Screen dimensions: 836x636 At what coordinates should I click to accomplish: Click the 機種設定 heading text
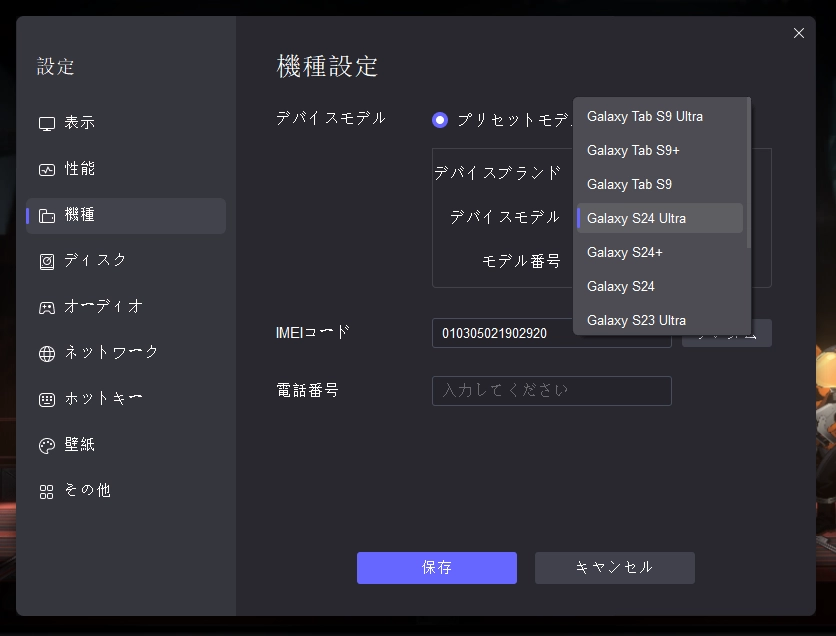click(x=327, y=67)
